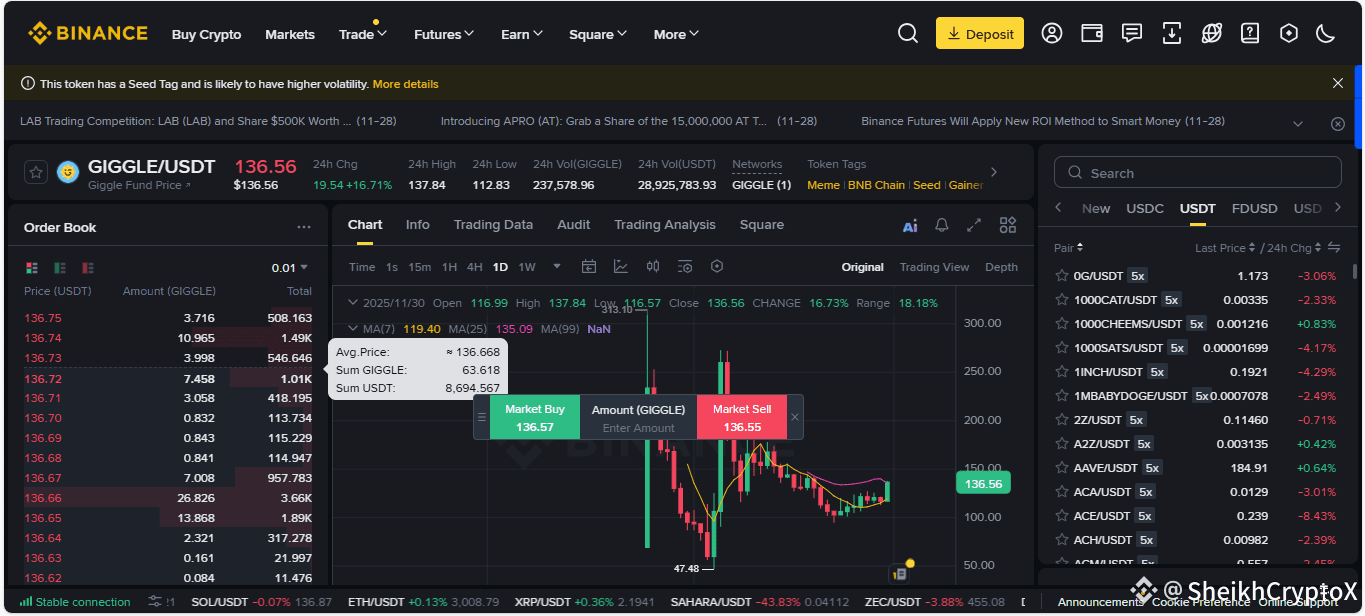Select the FDUSD market tab
The image size is (1365, 616).
point(1255,208)
